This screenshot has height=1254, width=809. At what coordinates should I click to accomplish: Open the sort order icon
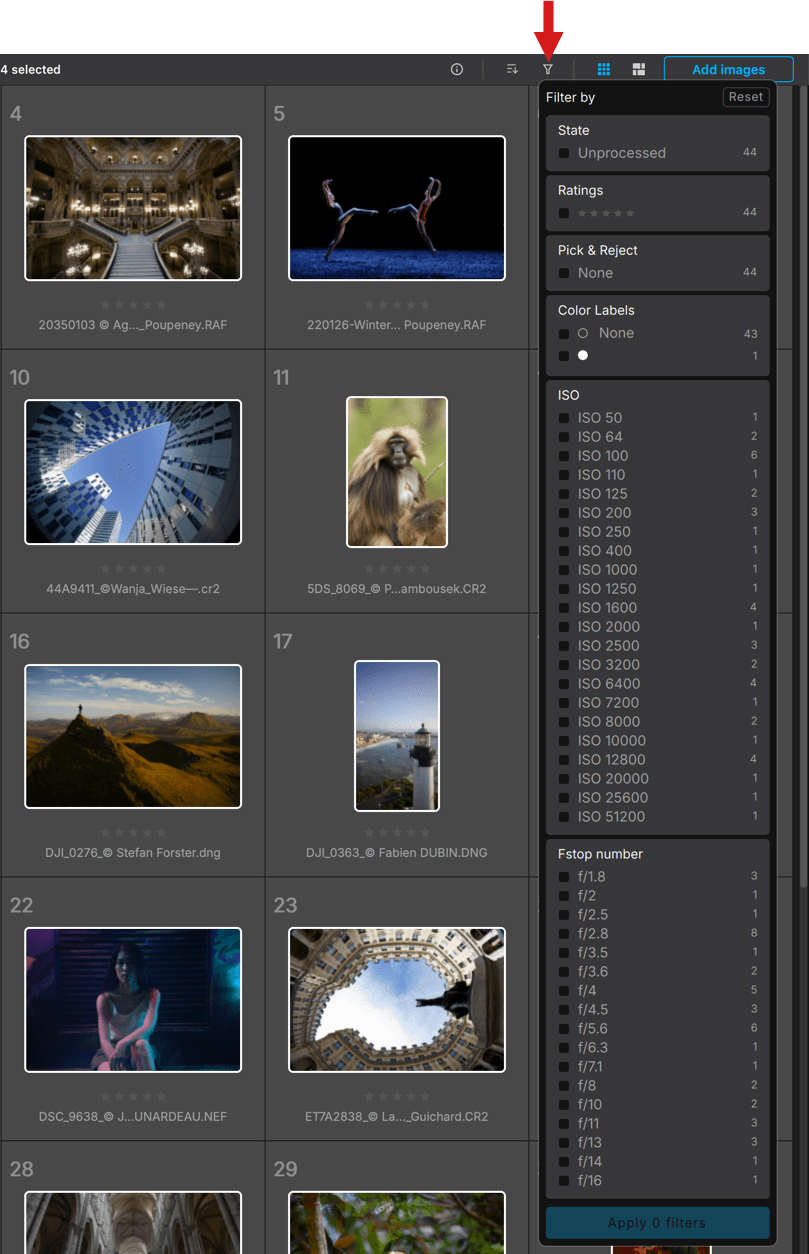pyautogui.click(x=512, y=69)
